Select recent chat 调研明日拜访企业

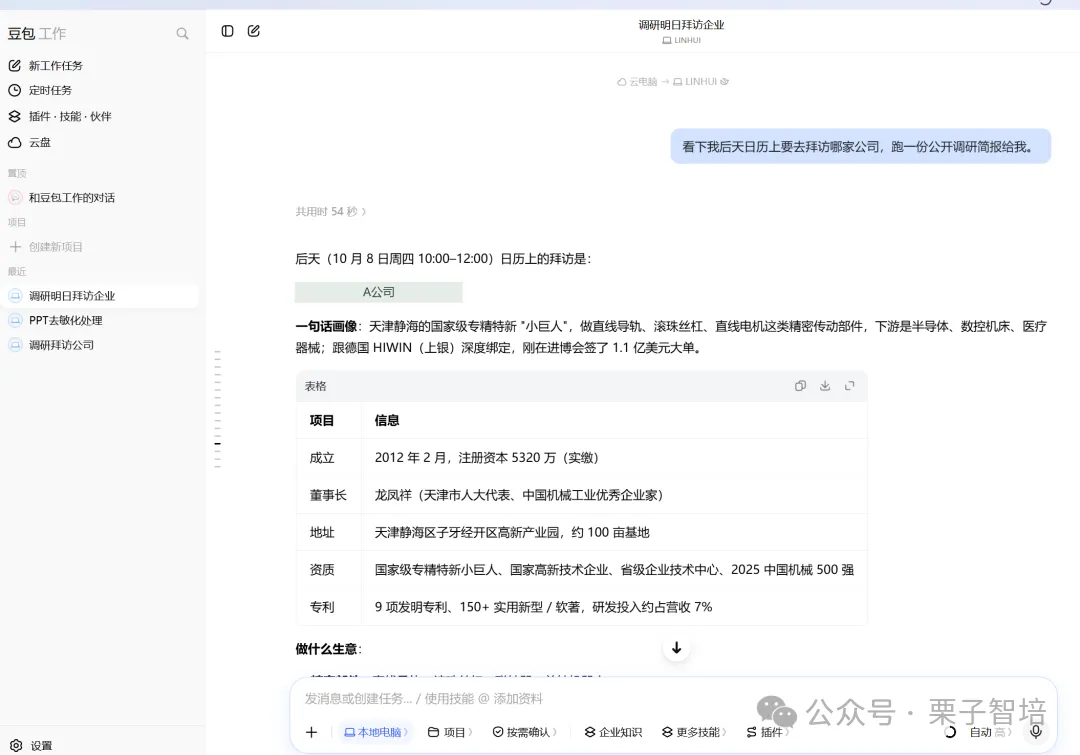point(100,296)
